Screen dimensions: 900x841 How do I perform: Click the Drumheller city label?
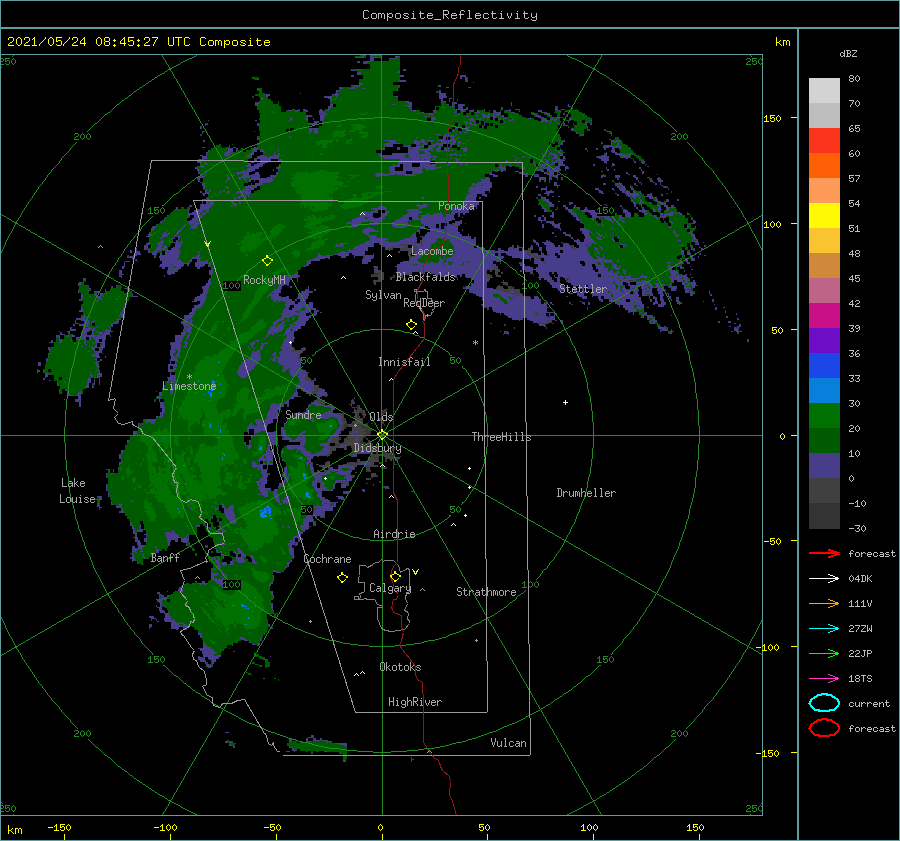(586, 493)
